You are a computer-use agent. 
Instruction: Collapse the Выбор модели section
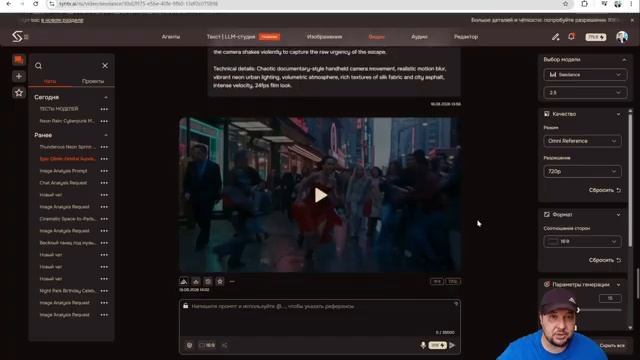[624, 60]
